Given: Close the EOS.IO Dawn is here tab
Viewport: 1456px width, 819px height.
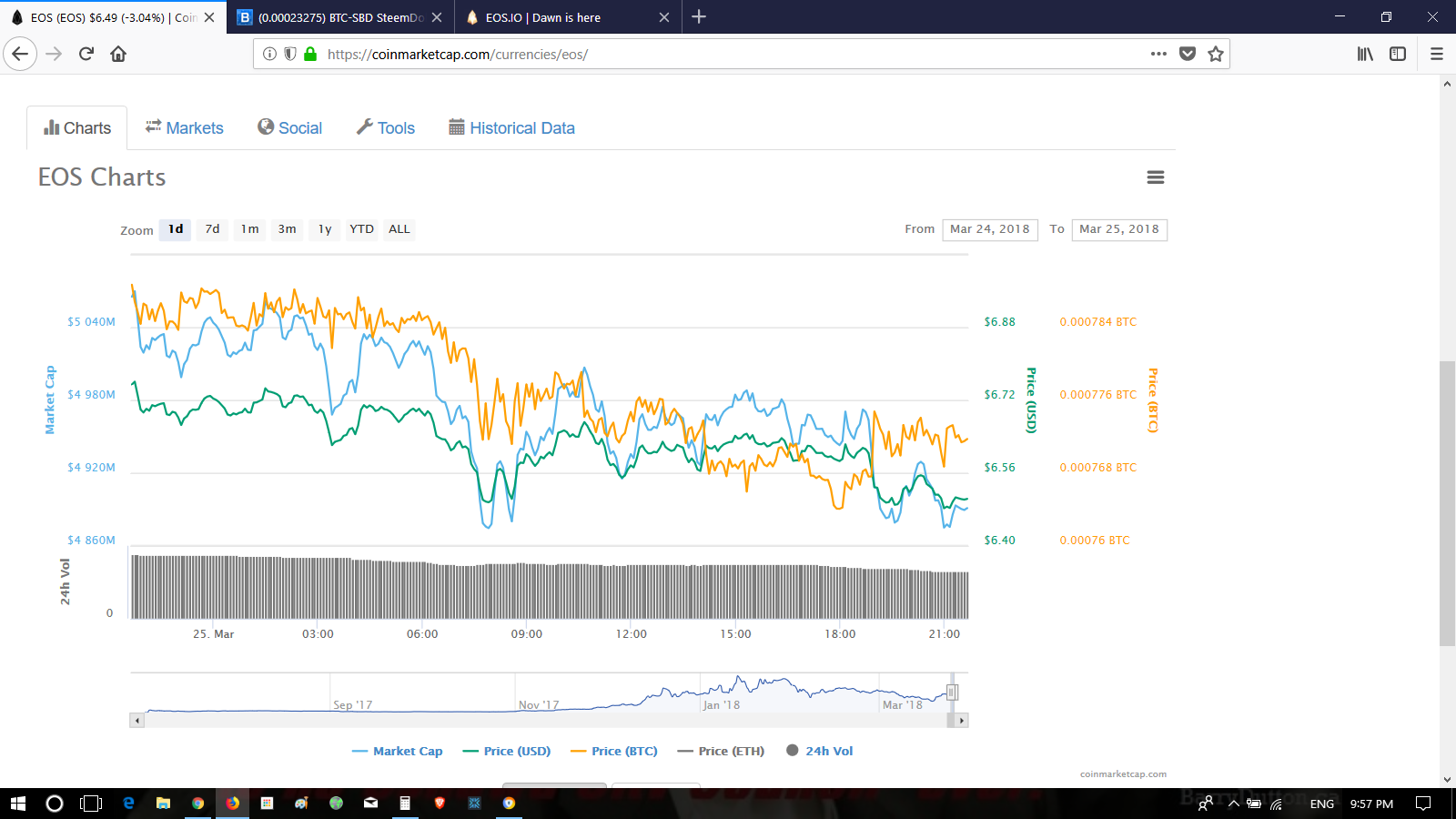Looking at the screenshot, I should click(x=664, y=17).
